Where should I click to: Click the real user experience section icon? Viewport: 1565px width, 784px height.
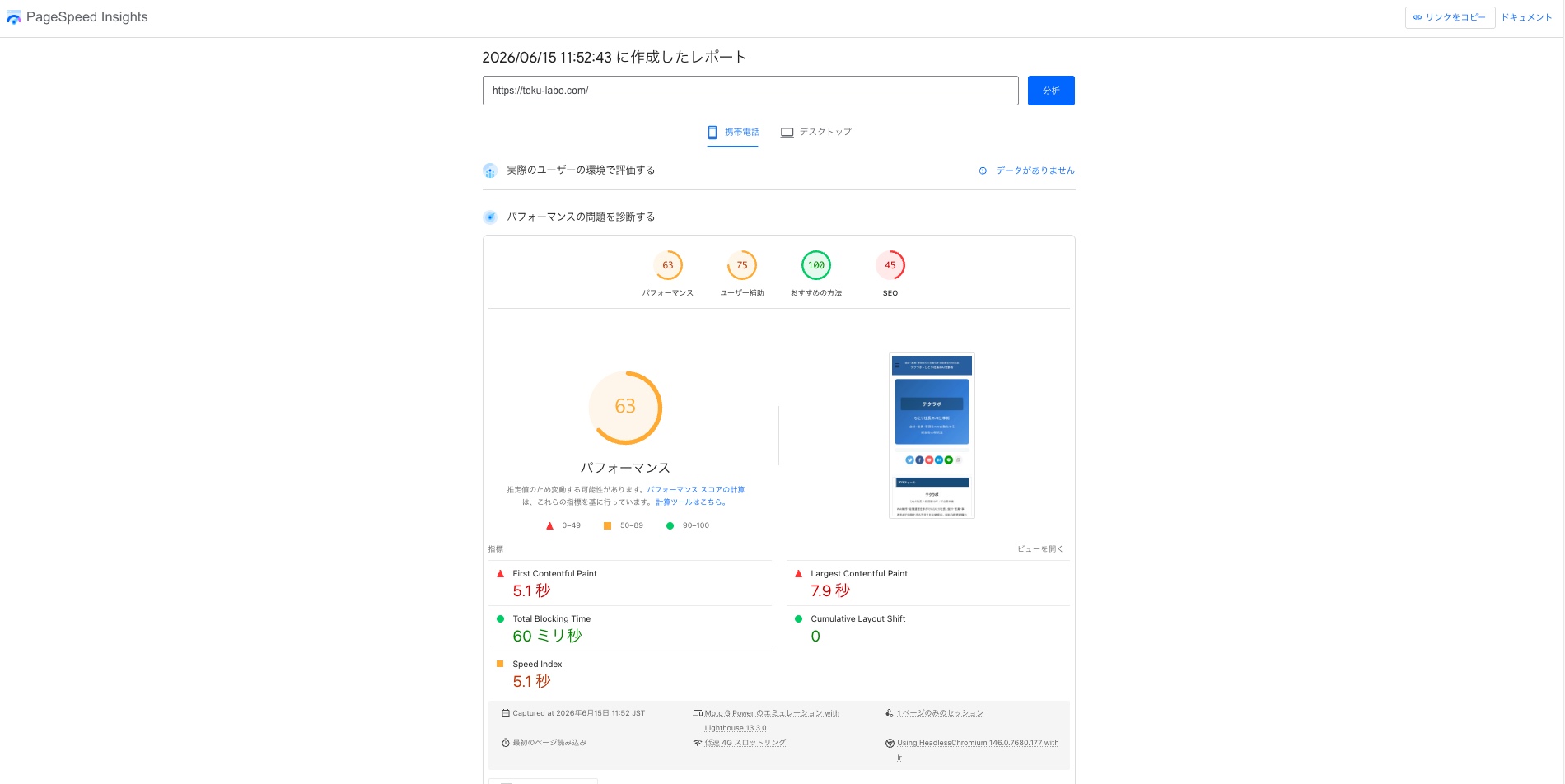pos(490,170)
